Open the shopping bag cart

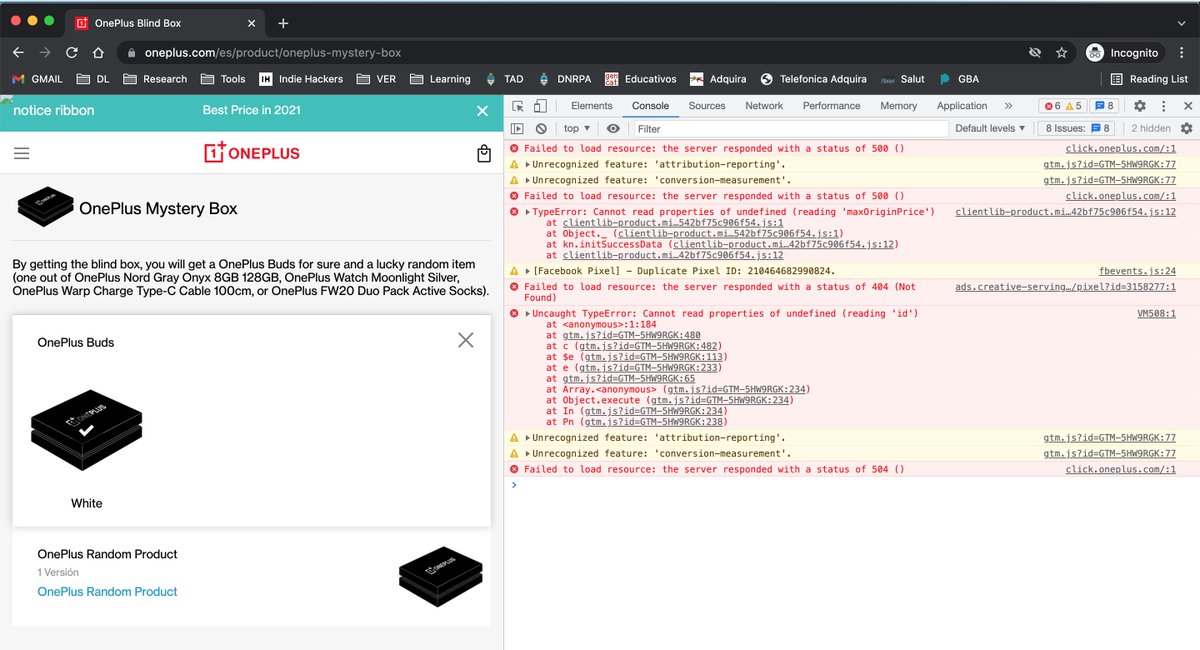click(x=484, y=153)
